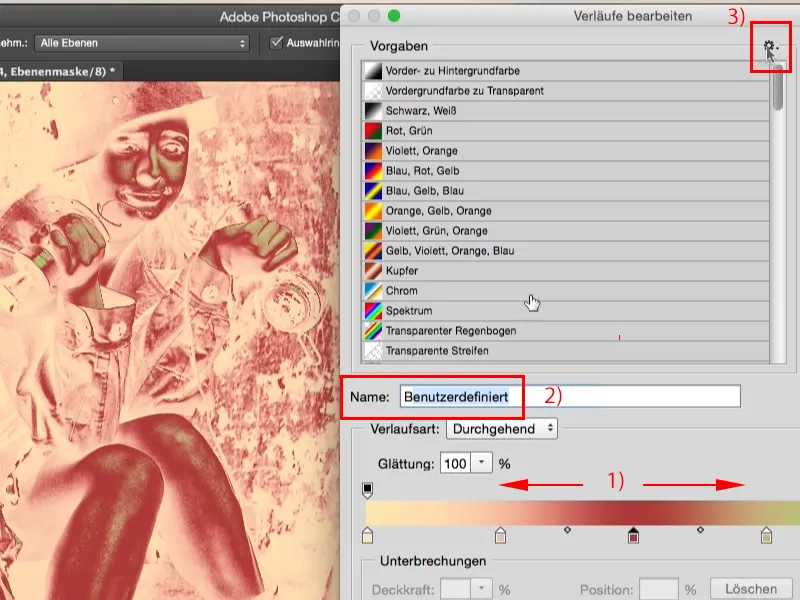Click the 'Kupfer' preset name text

[402, 271]
